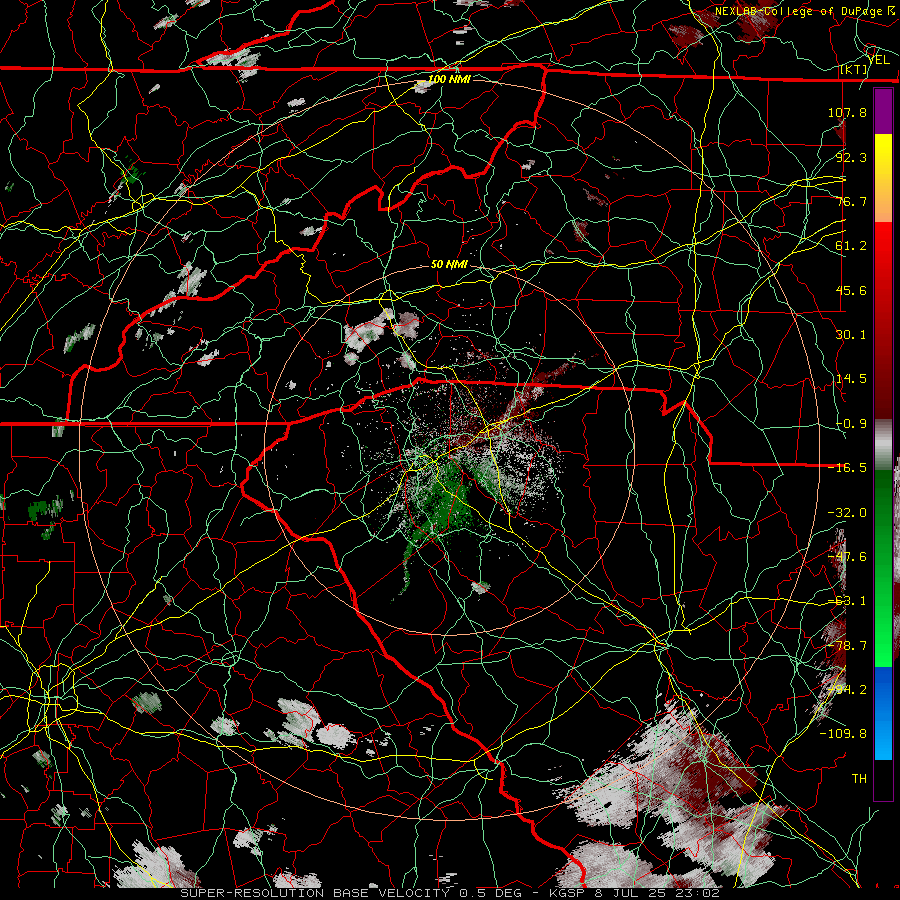Viewport: 900px width, 900px height.
Task: Select the 61.2 scale value
Action: click(x=851, y=246)
